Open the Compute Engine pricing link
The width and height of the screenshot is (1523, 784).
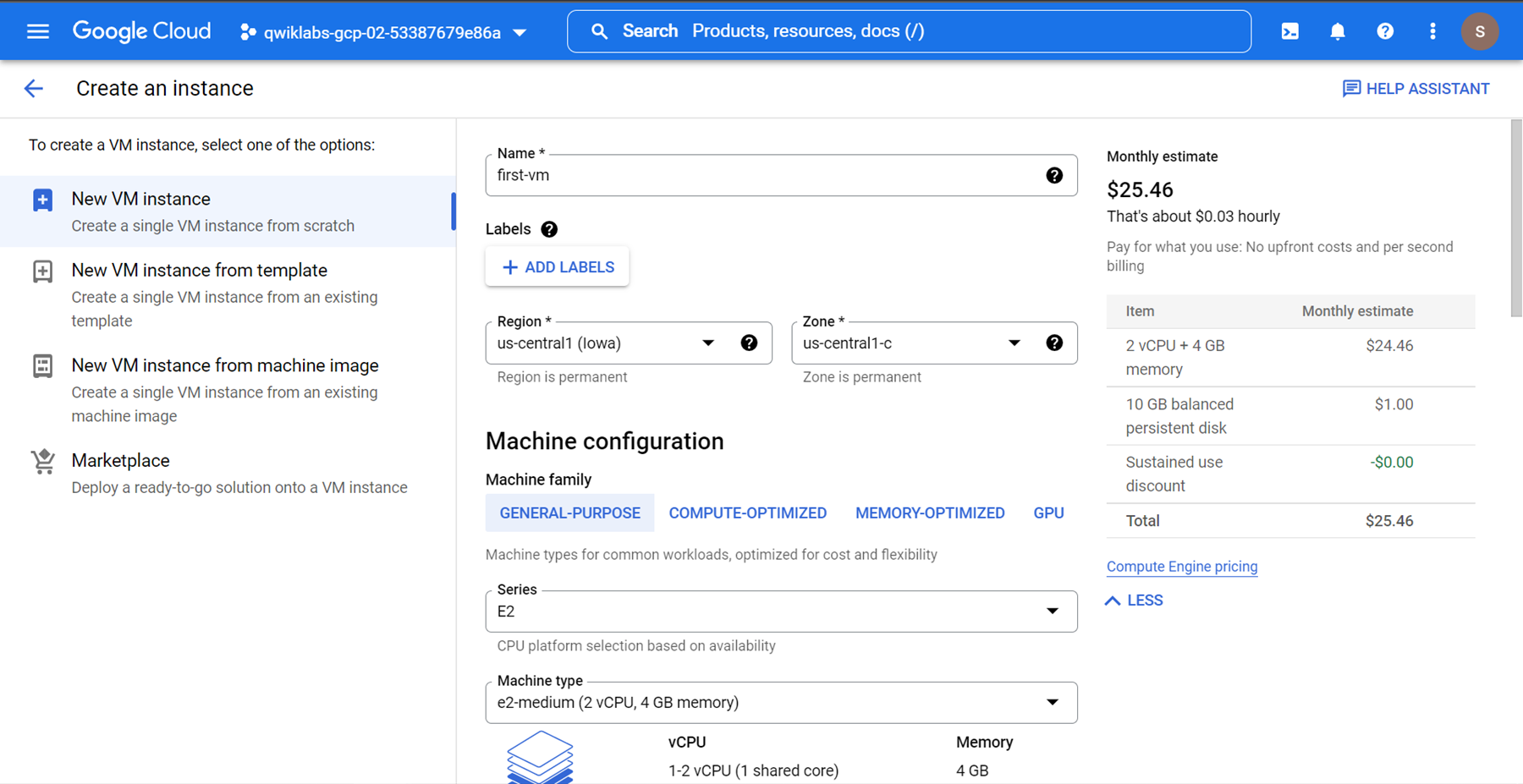(x=1182, y=567)
